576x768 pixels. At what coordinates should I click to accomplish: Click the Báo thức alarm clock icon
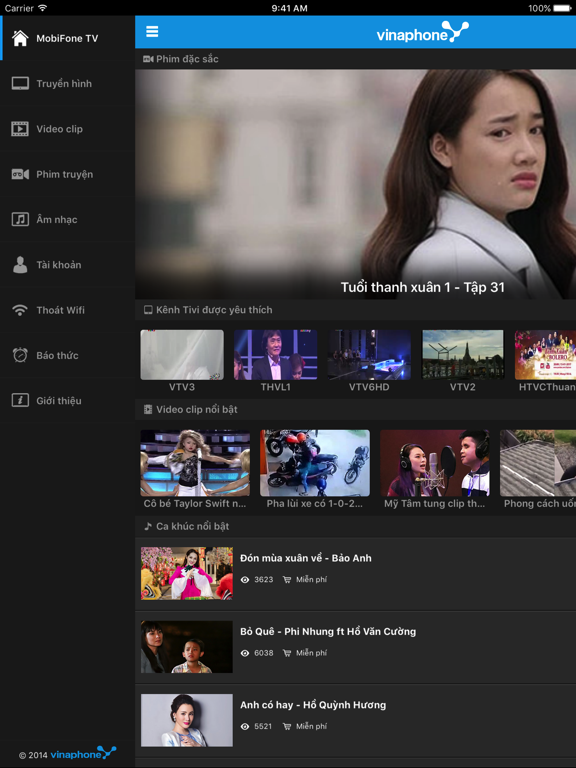click(20, 355)
